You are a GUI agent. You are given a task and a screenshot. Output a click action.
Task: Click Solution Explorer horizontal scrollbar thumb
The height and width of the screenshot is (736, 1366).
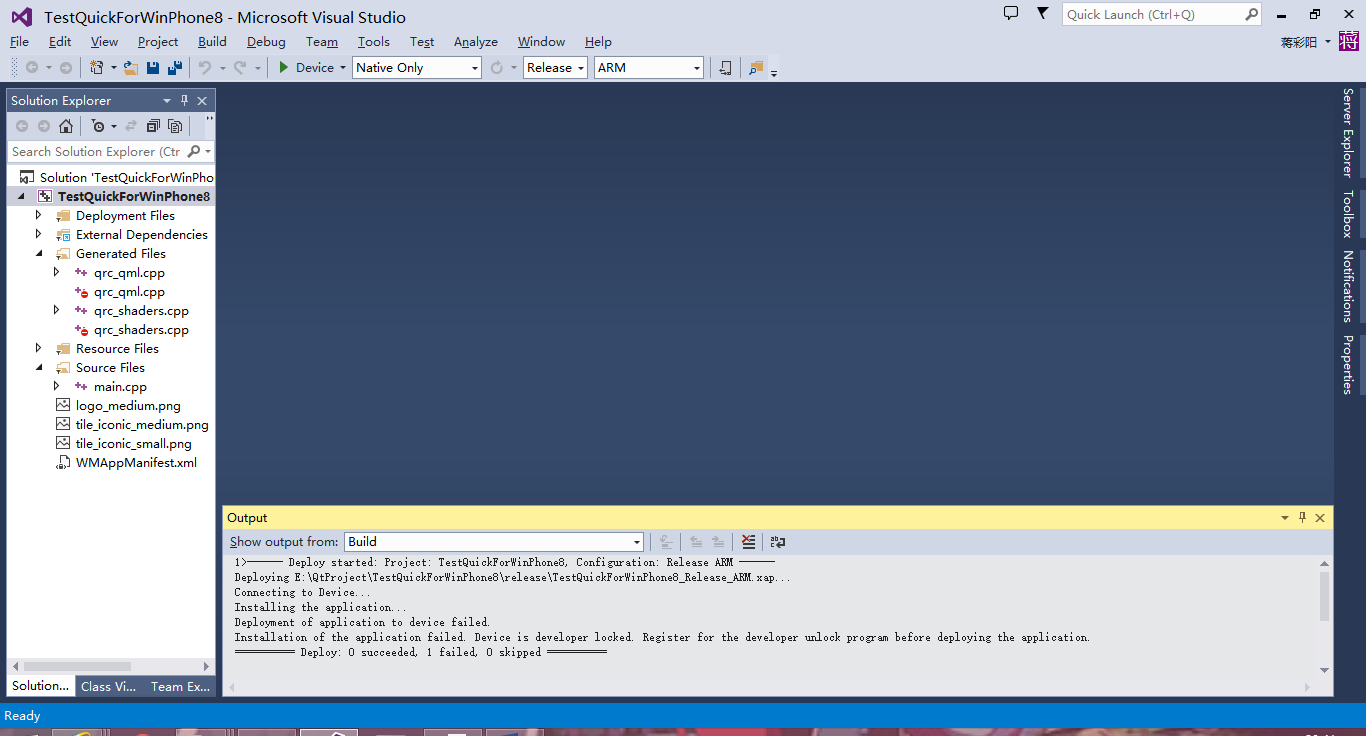[77, 666]
